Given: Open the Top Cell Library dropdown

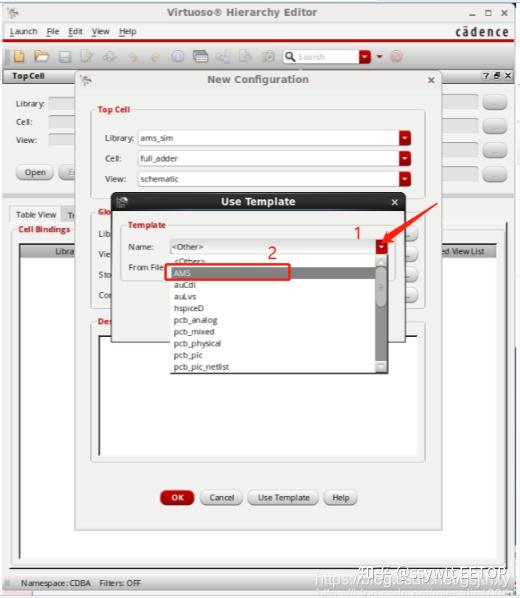Looking at the screenshot, I should (x=405, y=138).
